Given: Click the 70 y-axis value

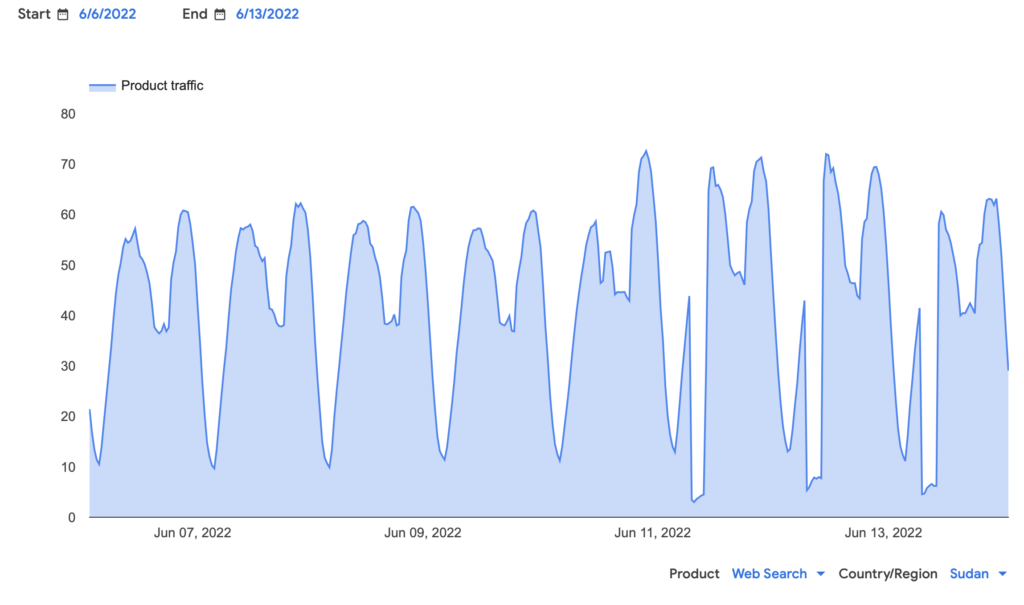Looking at the screenshot, I should [68, 165].
